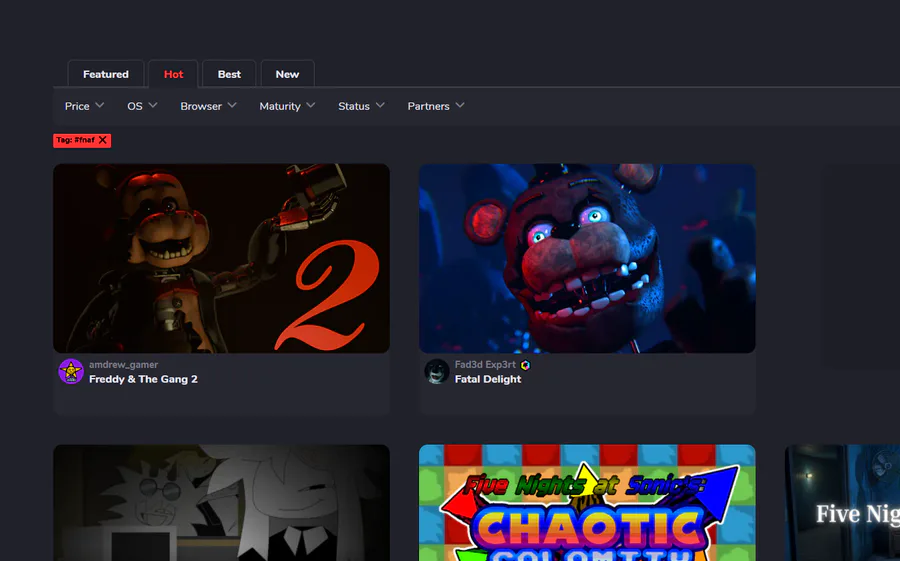Visit the Fad3d Exp3rt profile link
Viewport: 900px width, 561px height.
485,365
